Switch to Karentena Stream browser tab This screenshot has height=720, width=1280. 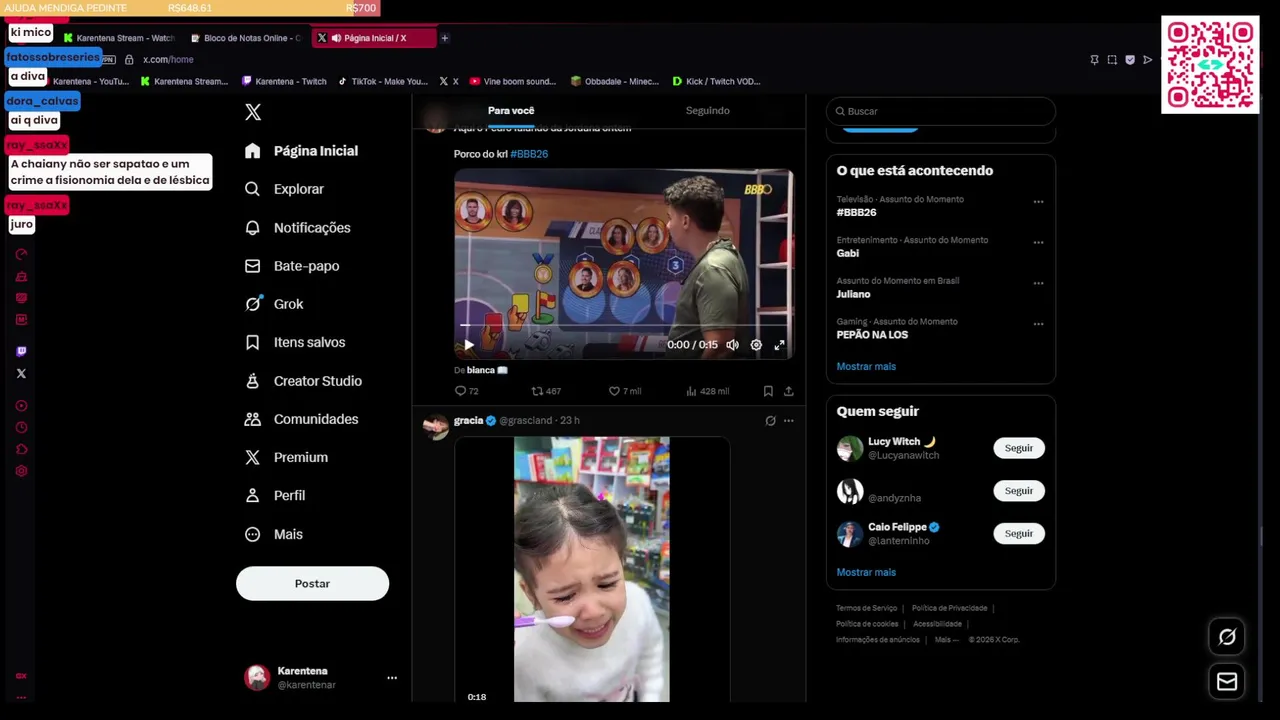point(119,38)
